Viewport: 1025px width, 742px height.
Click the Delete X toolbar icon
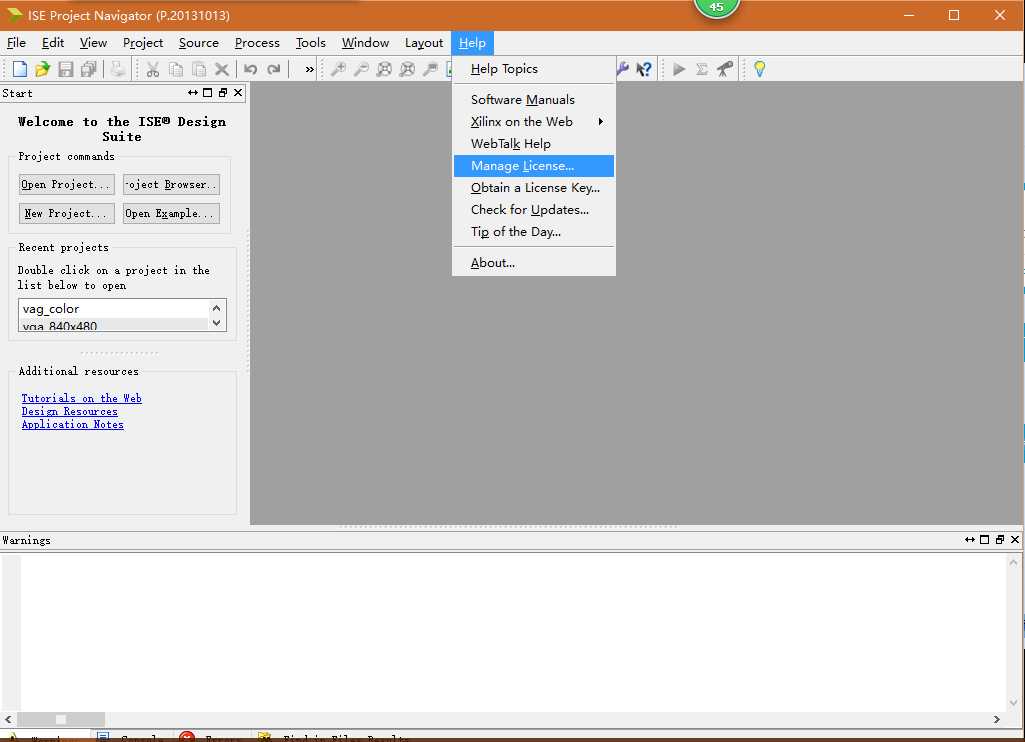(x=222, y=69)
